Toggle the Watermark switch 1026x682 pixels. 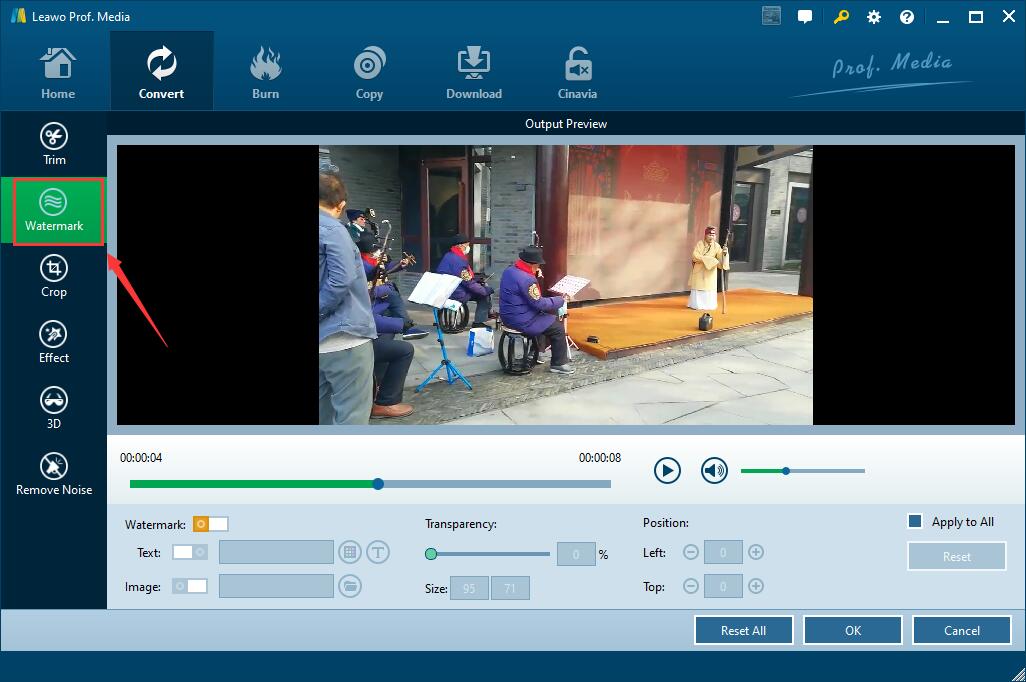pyautogui.click(x=211, y=524)
